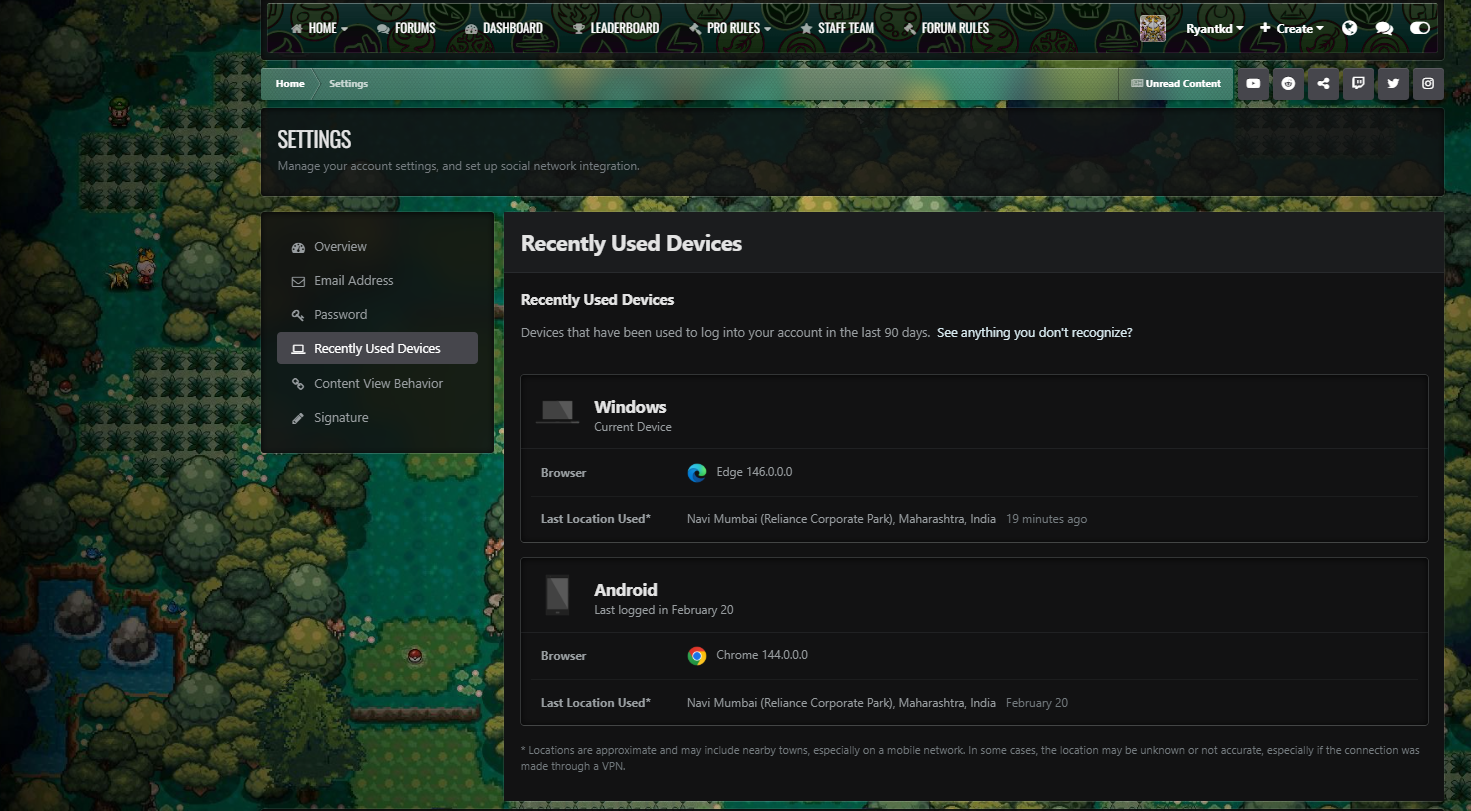Open the chat messages icon

pyautogui.click(x=1384, y=28)
